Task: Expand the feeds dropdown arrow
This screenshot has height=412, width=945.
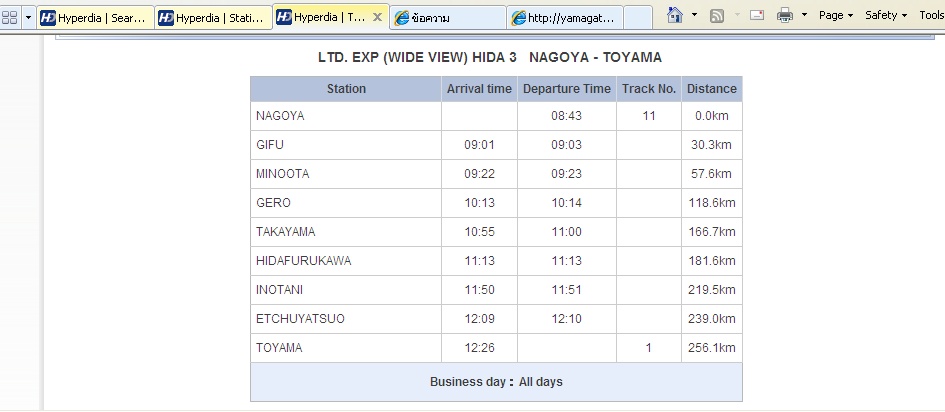Action: (x=737, y=15)
